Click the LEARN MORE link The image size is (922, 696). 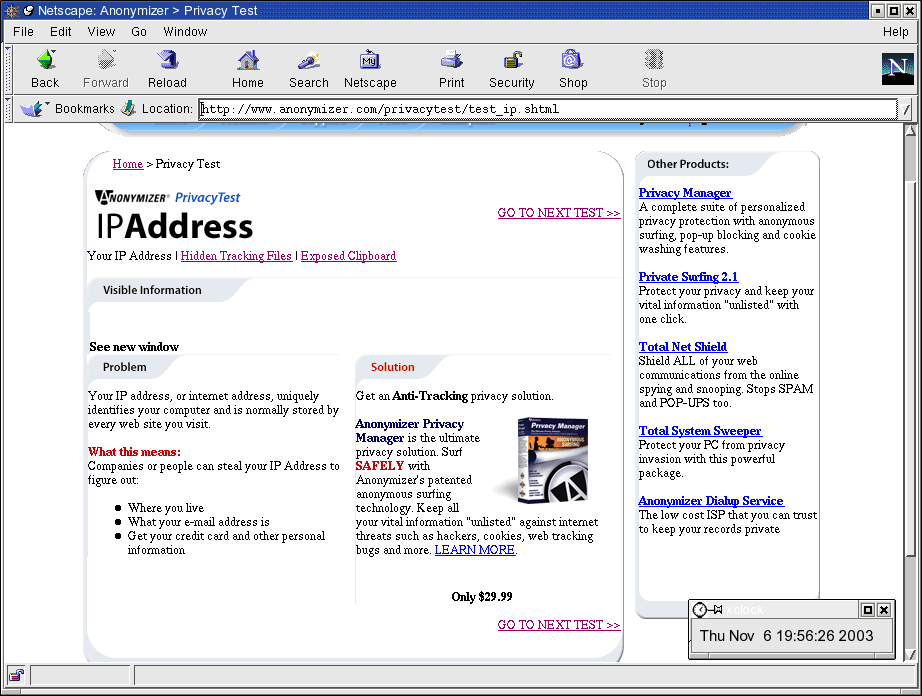(x=475, y=550)
